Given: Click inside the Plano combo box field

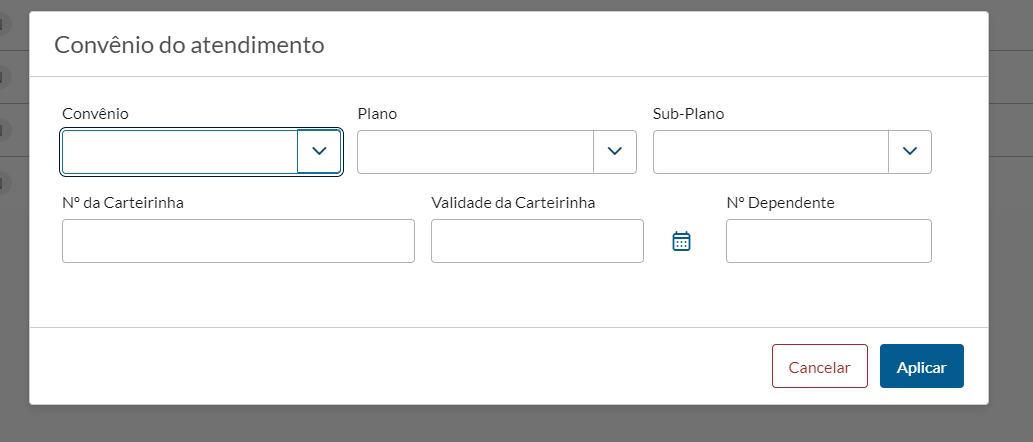Looking at the screenshot, I should tap(475, 152).
